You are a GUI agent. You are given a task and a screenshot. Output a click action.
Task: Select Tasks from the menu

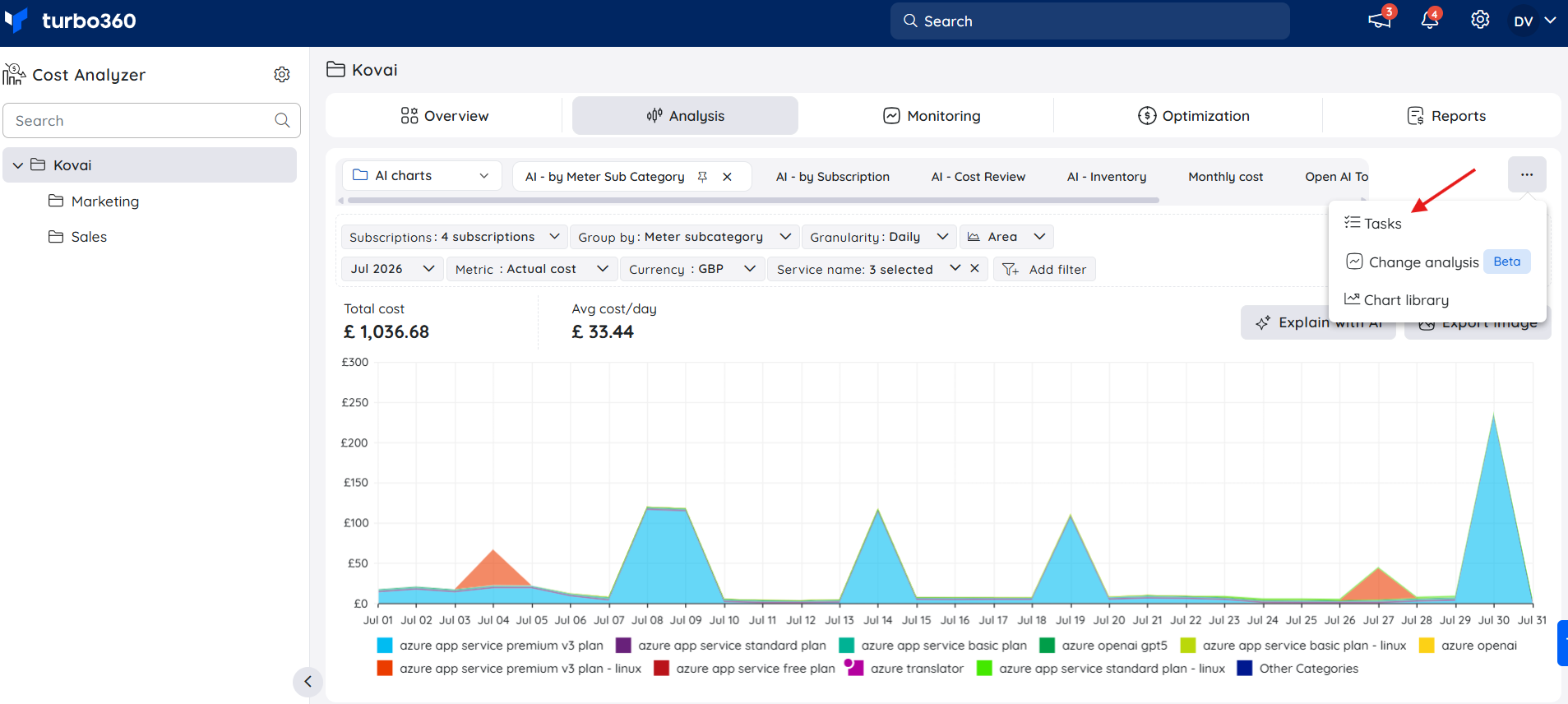pos(1372,224)
